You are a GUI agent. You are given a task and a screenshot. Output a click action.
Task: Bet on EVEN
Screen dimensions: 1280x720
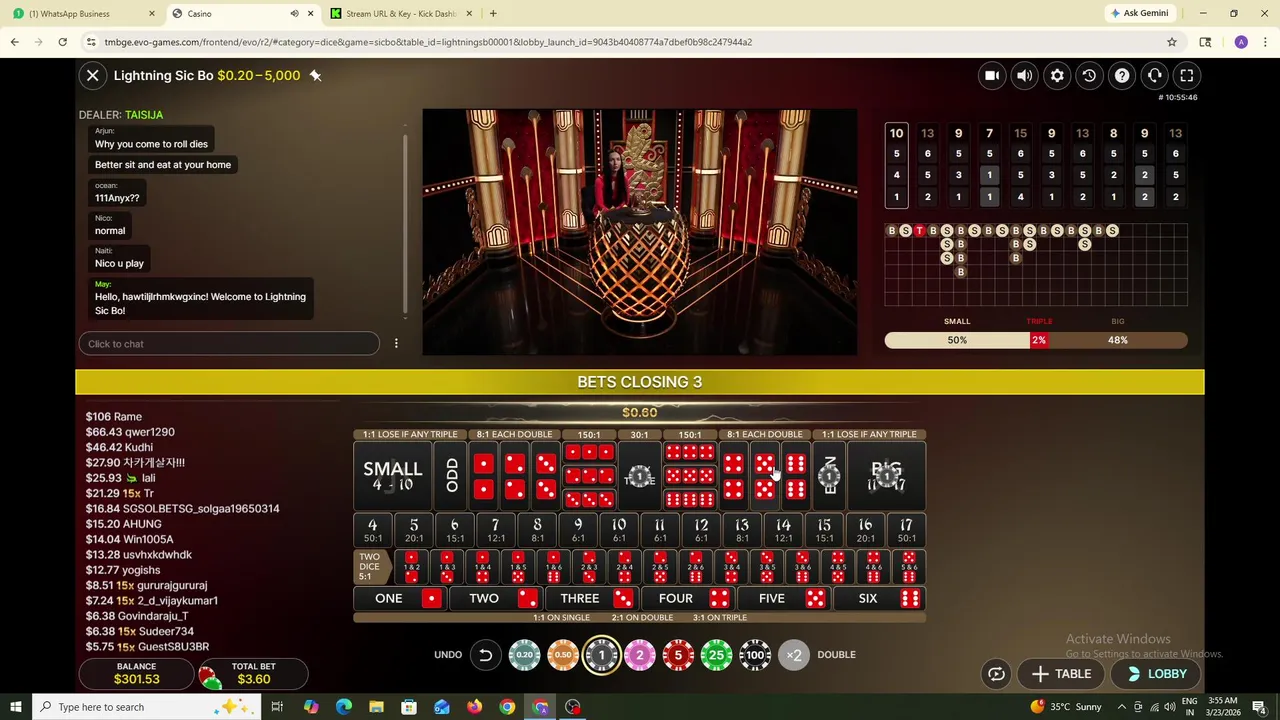click(x=829, y=476)
